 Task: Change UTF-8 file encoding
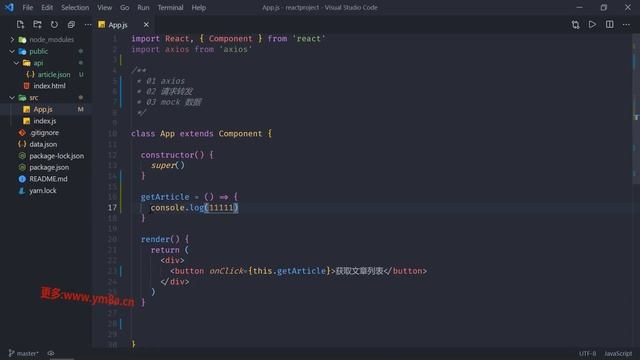[x=587, y=353]
